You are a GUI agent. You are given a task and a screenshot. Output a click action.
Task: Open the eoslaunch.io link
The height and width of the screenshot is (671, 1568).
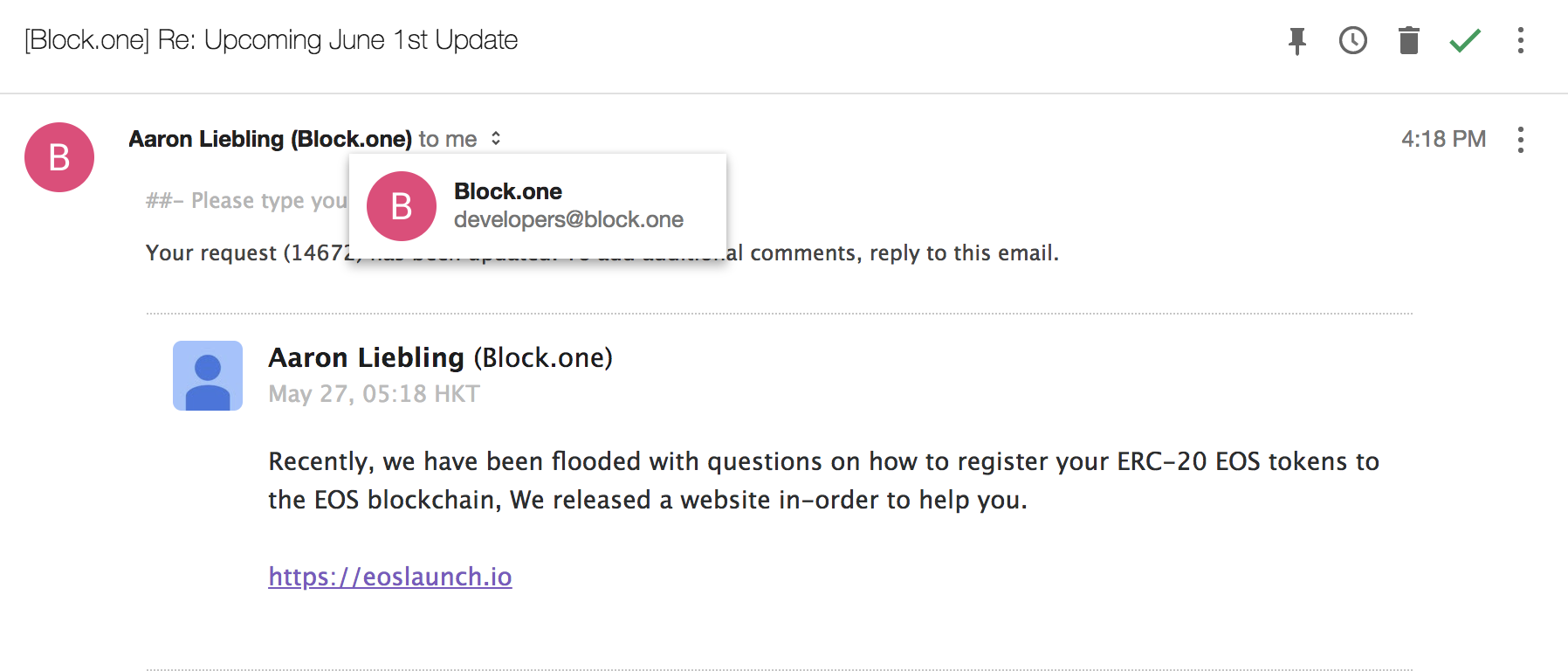point(390,577)
